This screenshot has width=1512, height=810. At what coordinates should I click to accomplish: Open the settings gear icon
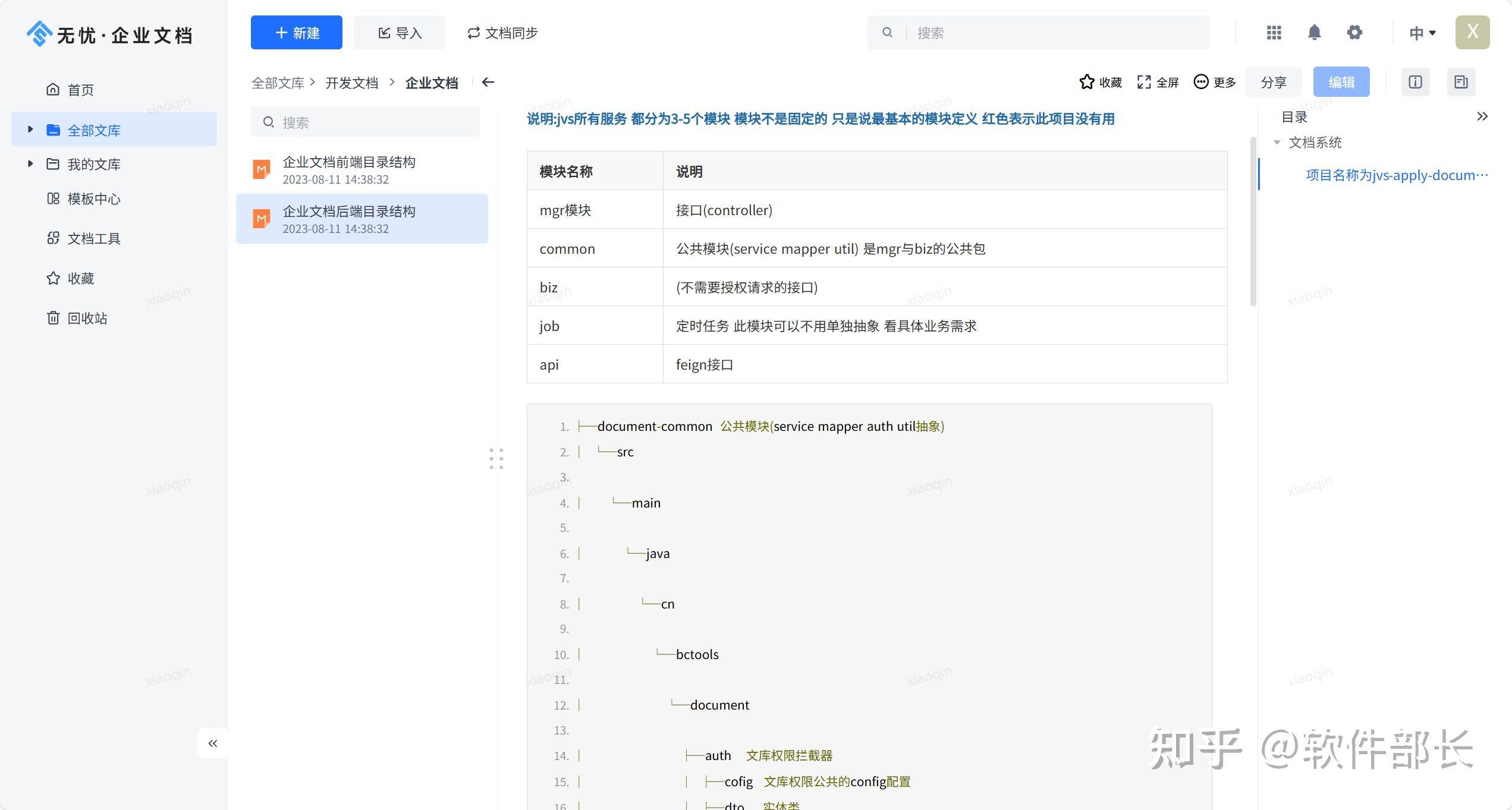click(x=1354, y=33)
